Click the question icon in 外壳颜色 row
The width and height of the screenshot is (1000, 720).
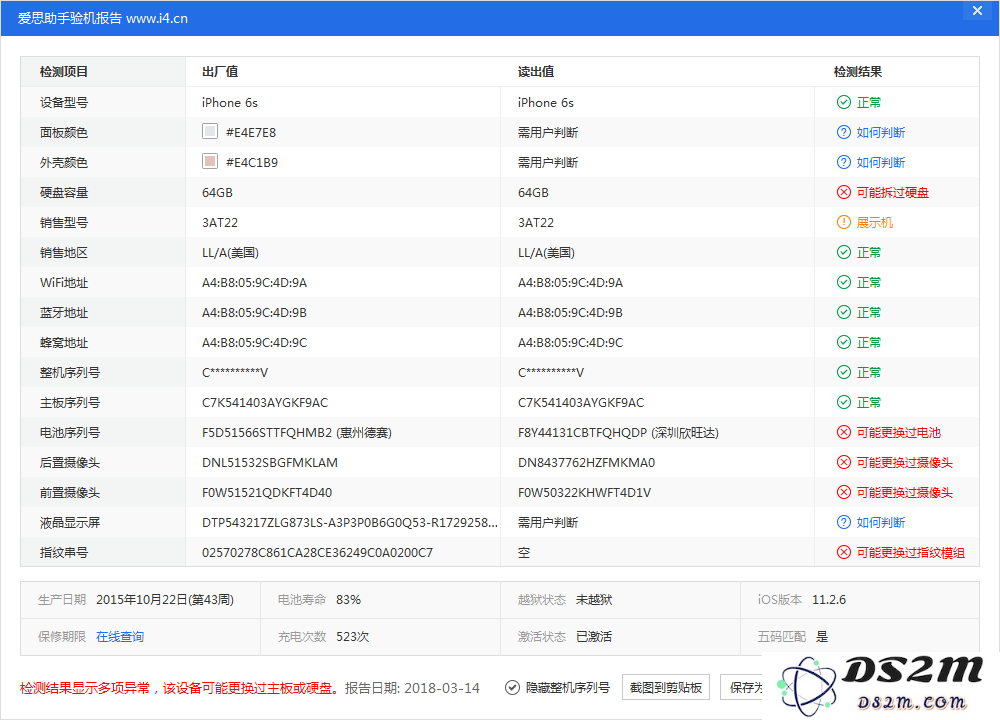(x=843, y=162)
